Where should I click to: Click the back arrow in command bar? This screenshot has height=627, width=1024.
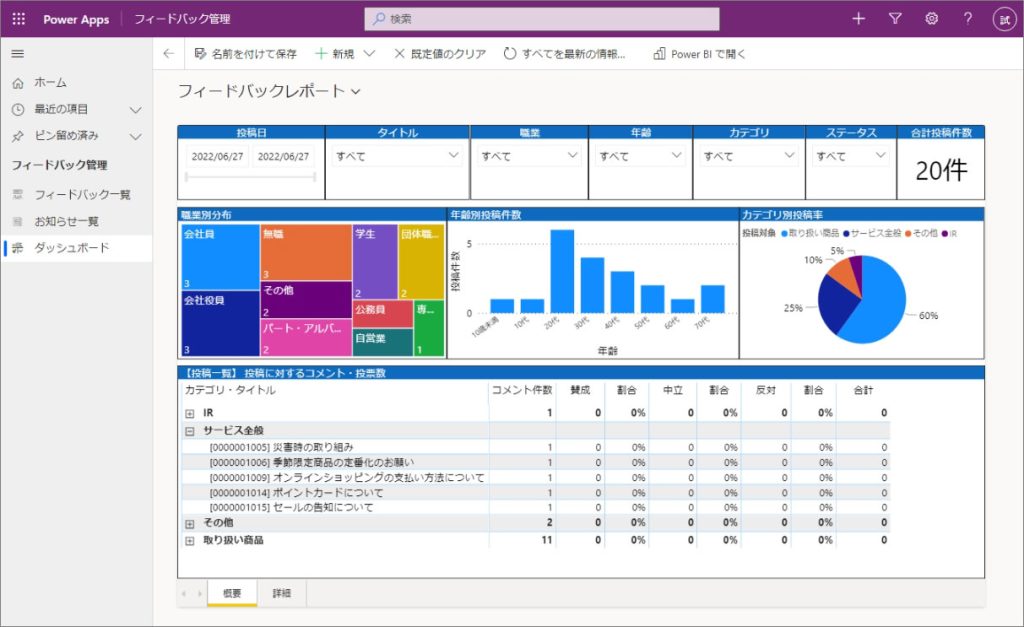pos(168,54)
